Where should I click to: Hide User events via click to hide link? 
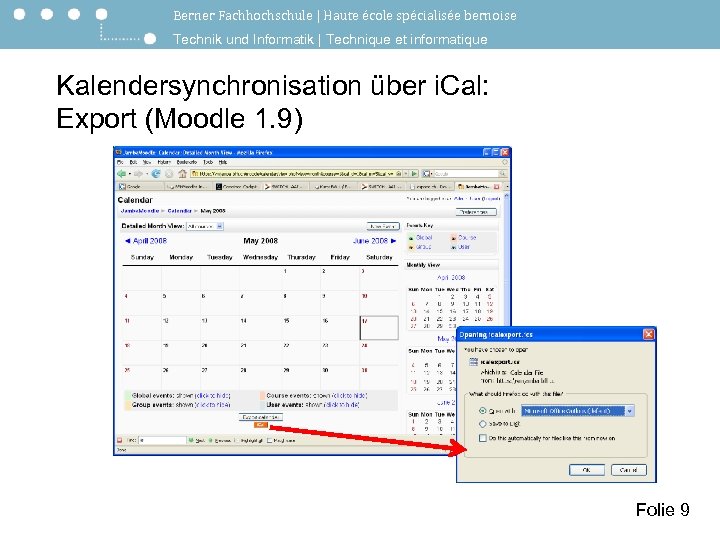pyautogui.click(x=342, y=405)
